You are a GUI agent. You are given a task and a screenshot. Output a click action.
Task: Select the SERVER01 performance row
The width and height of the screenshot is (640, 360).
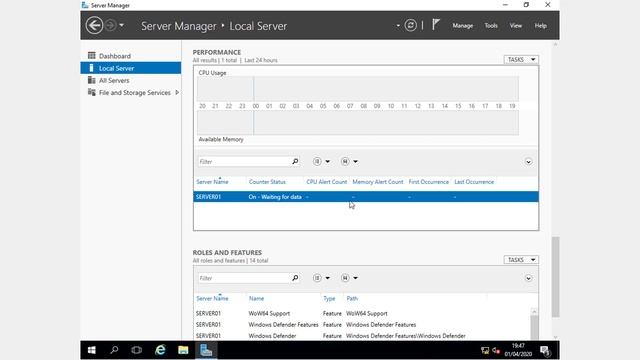coord(366,197)
